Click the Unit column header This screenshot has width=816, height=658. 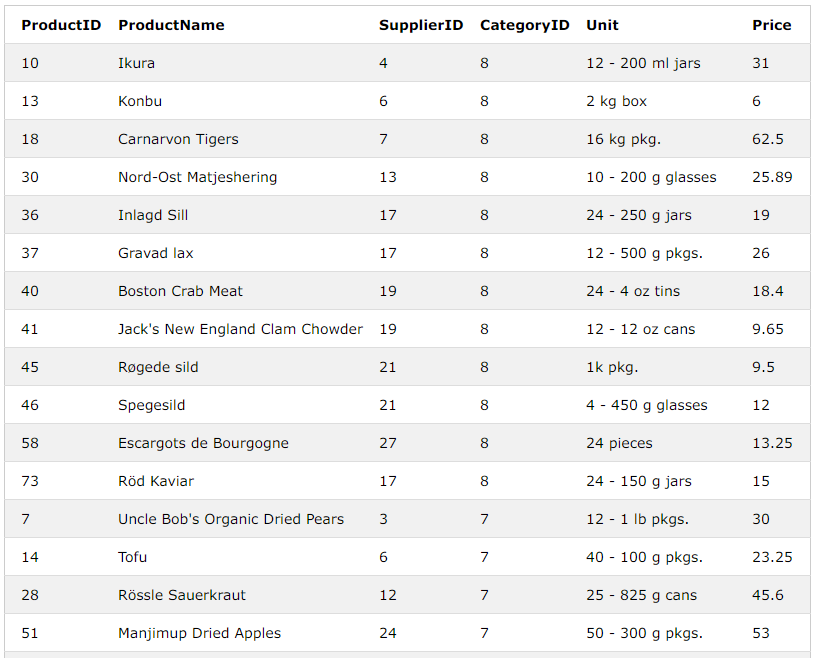coord(602,25)
